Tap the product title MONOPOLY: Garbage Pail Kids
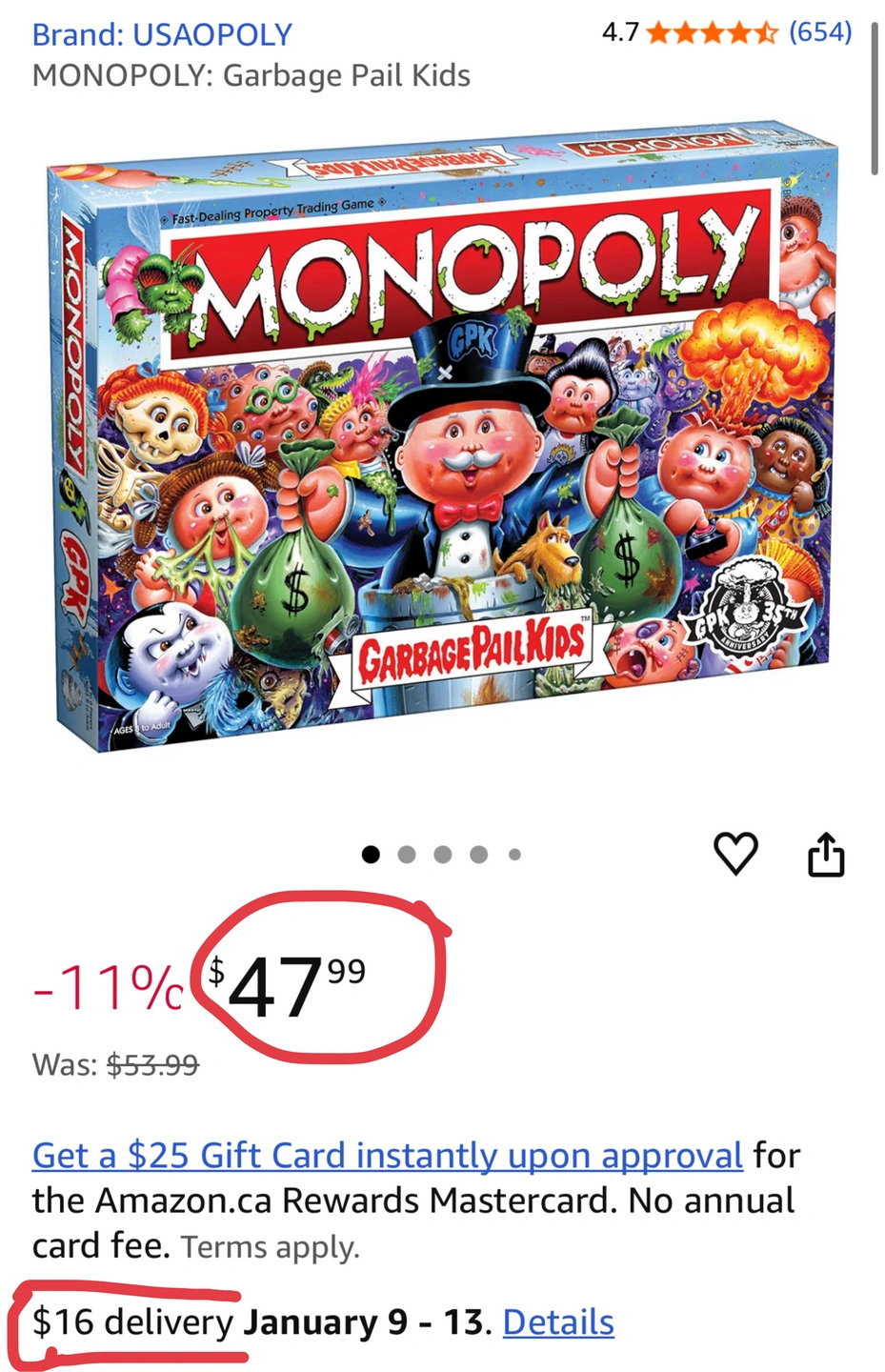 click(251, 75)
